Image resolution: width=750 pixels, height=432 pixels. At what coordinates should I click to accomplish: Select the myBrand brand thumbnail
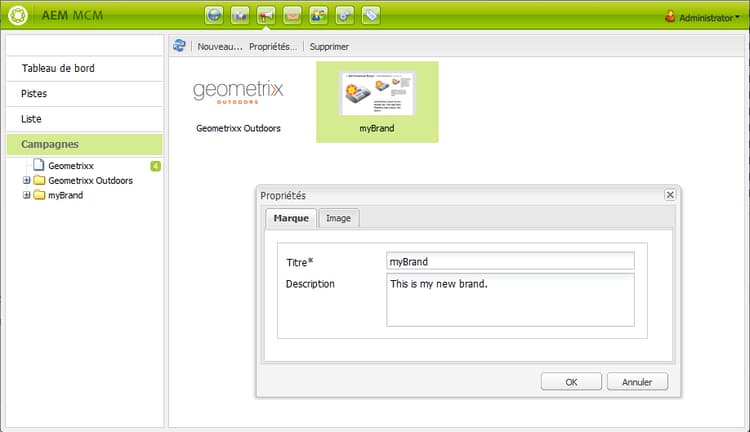coord(377,93)
